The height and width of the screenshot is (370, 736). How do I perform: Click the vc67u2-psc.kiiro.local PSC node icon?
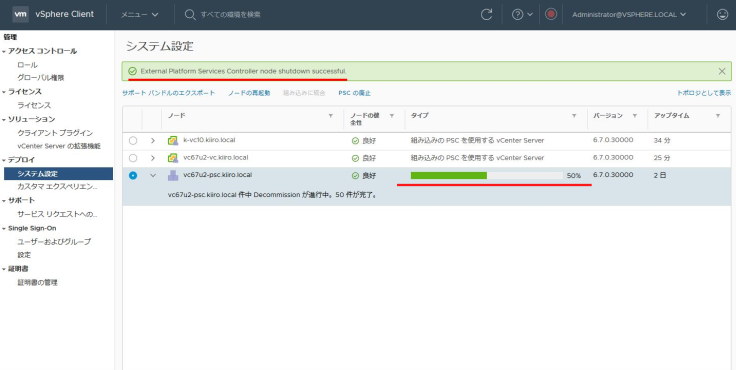(173, 176)
